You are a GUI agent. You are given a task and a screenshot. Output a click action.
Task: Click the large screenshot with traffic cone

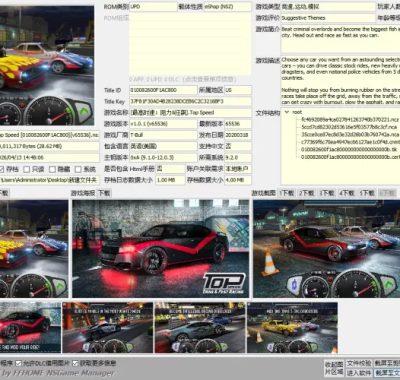tap(326, 249)
